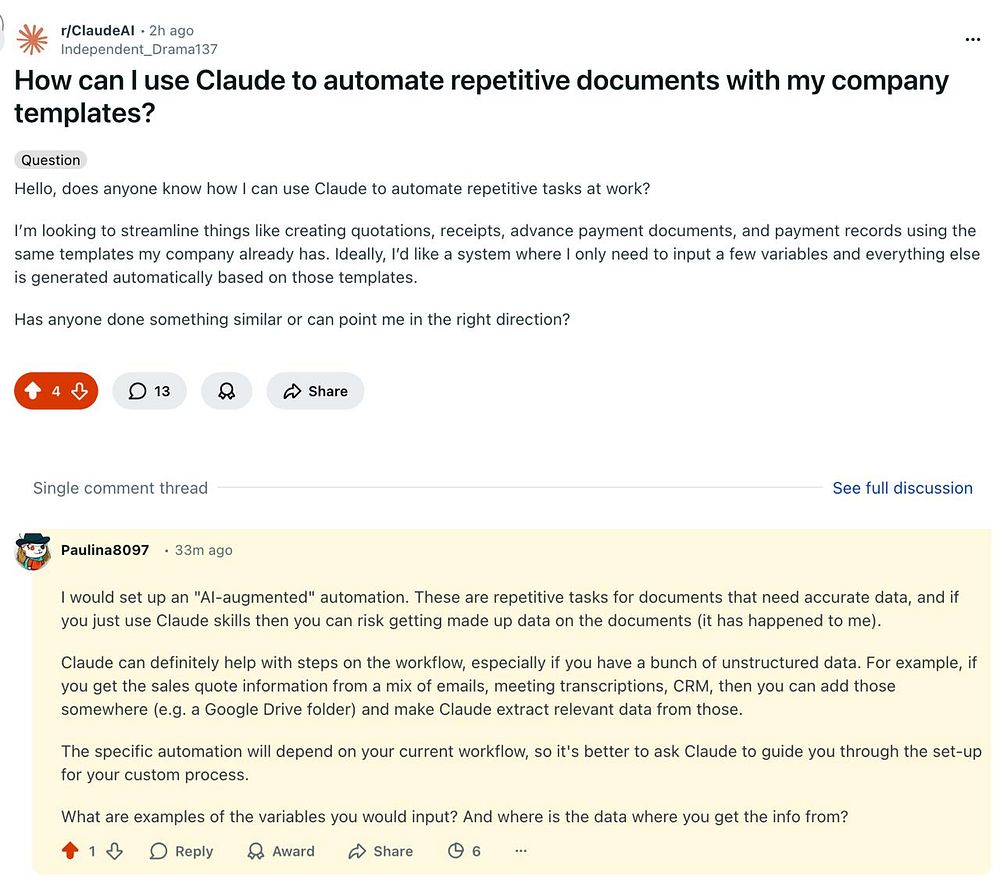This screenshot has height=888, width=1000.
Task: Downvote the main post
Action: point(80,391)
